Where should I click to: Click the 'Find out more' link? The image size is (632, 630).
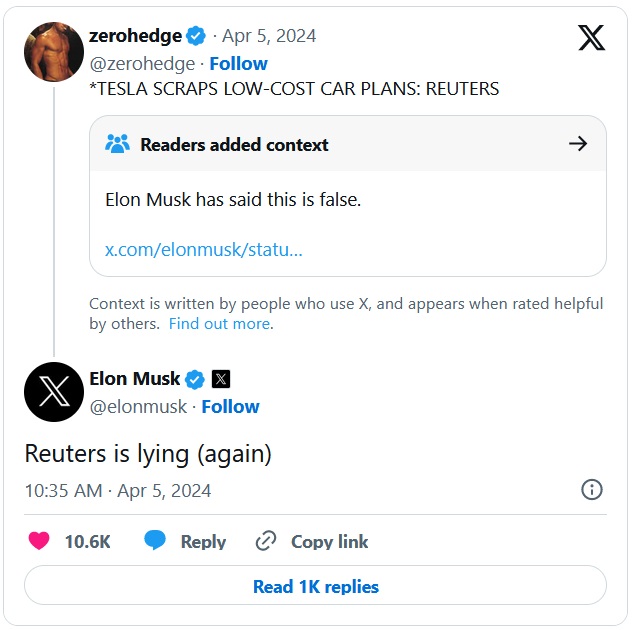(x=219, y=323)
